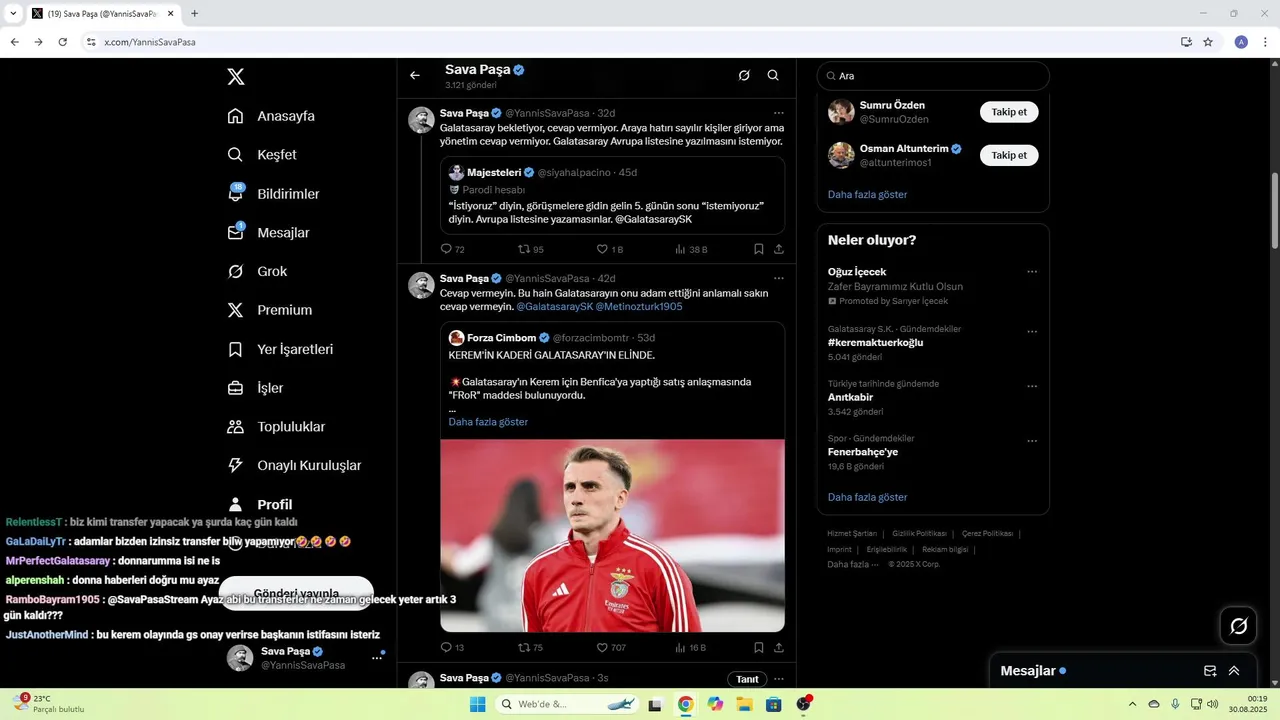Open the floating Grok button
The height and width of the screenshot is (720, 1280).
click(x=1238, y=626)
